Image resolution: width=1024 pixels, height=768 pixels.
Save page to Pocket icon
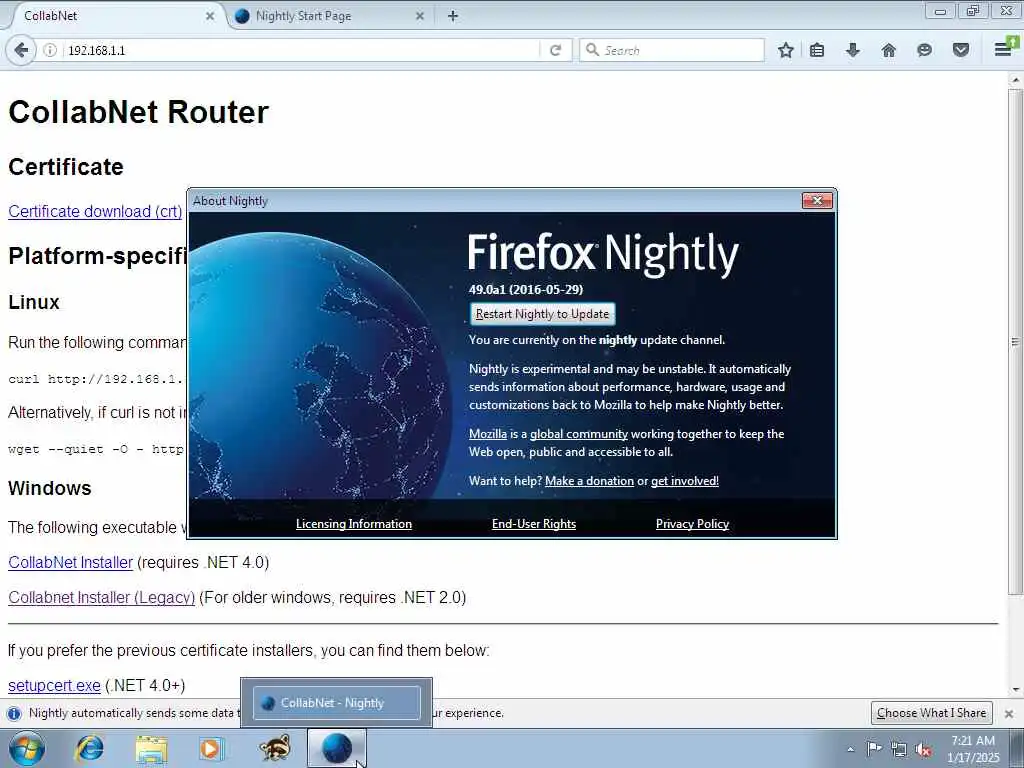click(961, 50)
